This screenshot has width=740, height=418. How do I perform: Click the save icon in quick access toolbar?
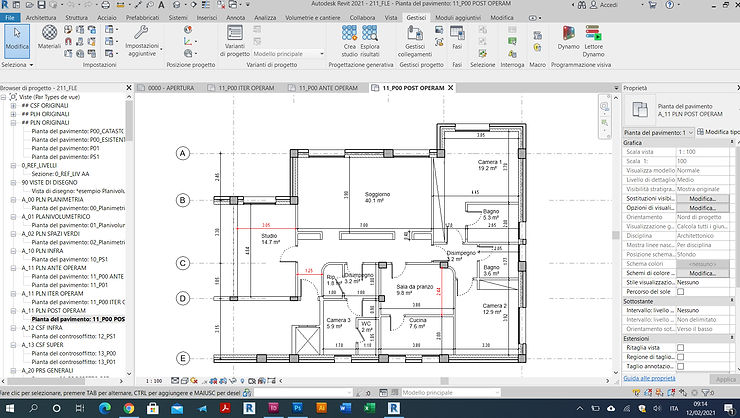[x=41, y=5]
